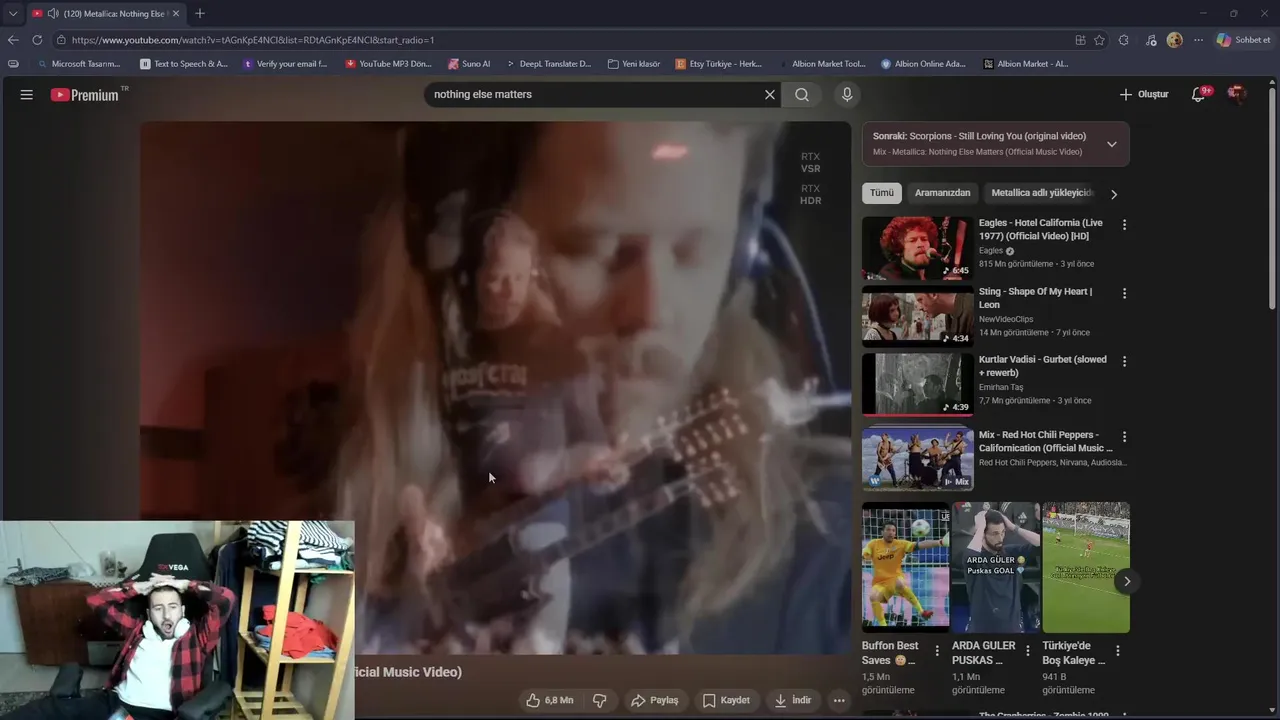The width and height of the screenshot is (1280, 720).
Task: Open the Kurtlar Vadisi Gurbet thumbnail
Action: tap(917, 384)
